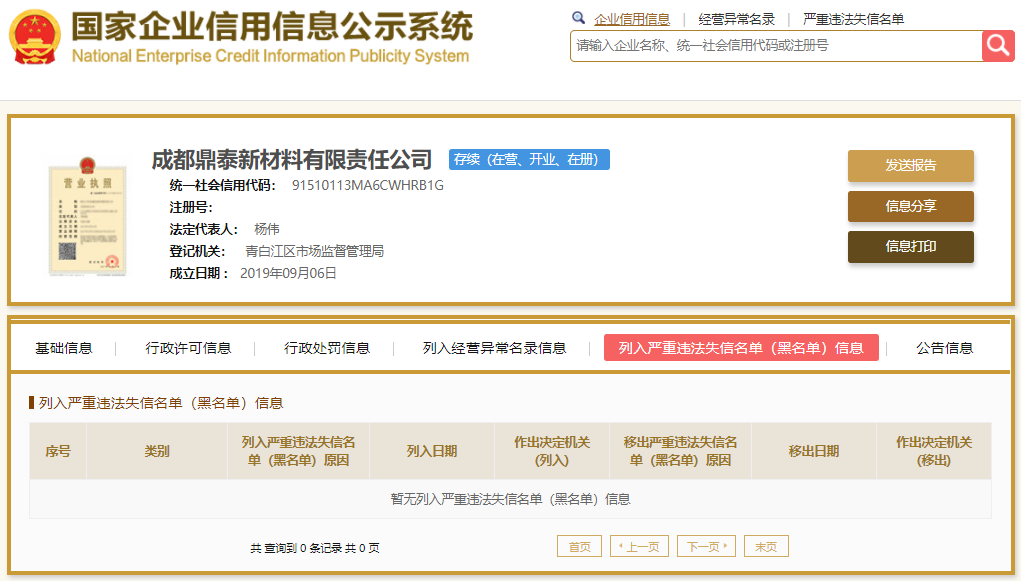The height and width of the screenshot is (581, 1021).
Task: Click the 共查询到 0 条记录 共 0 页 summary
Action: [315, 548]
